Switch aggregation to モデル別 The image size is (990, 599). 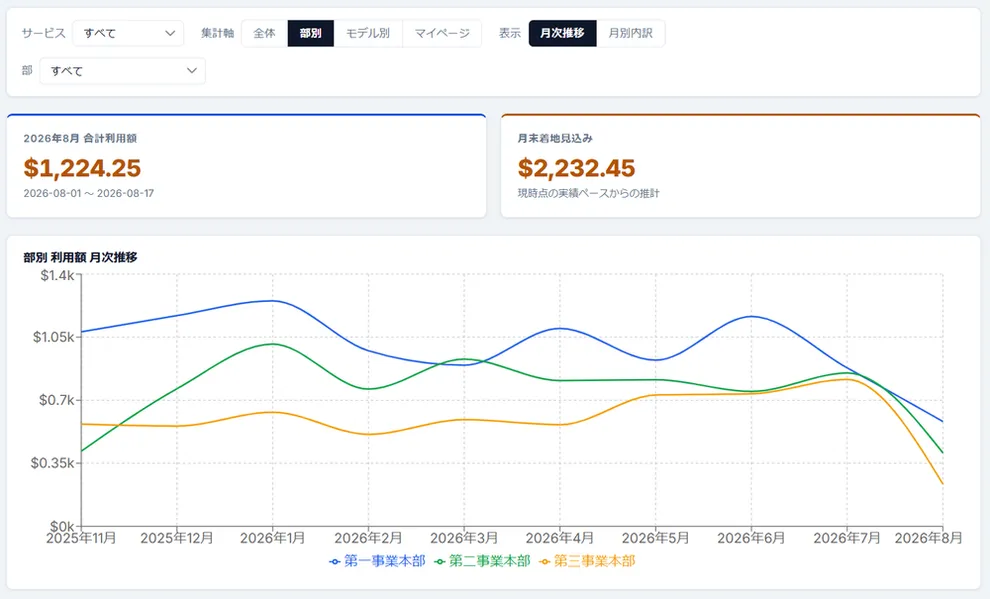pyautogui.click(x=368, y=33)
